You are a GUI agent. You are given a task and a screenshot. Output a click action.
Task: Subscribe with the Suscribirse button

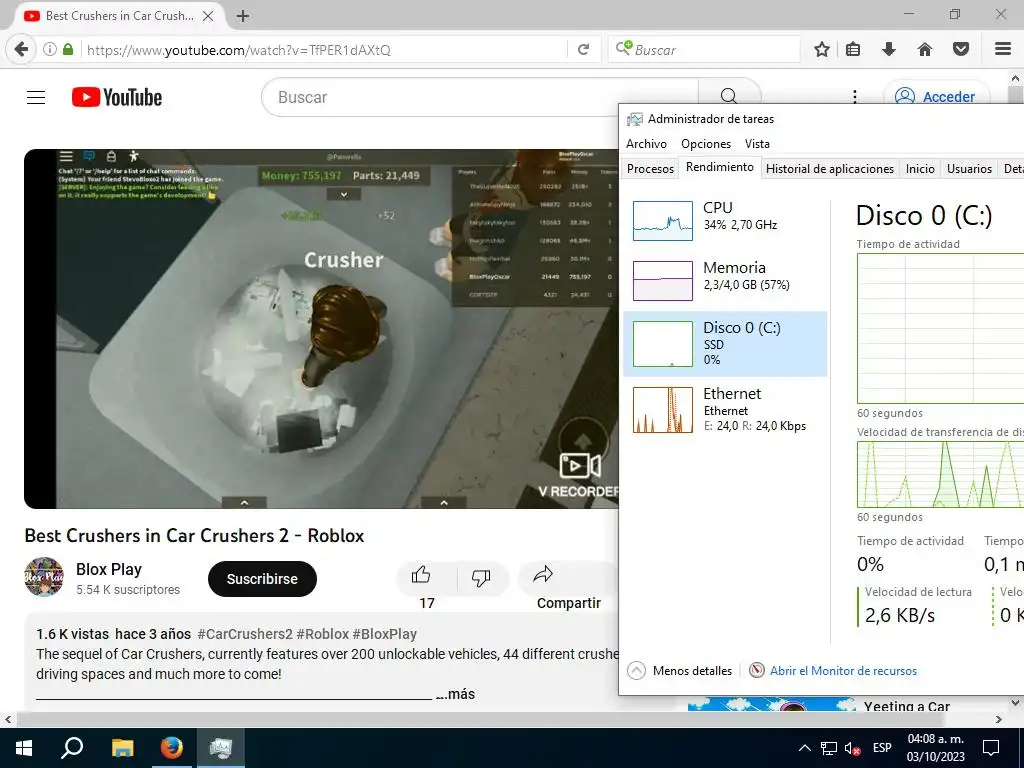tap(262, 579)
